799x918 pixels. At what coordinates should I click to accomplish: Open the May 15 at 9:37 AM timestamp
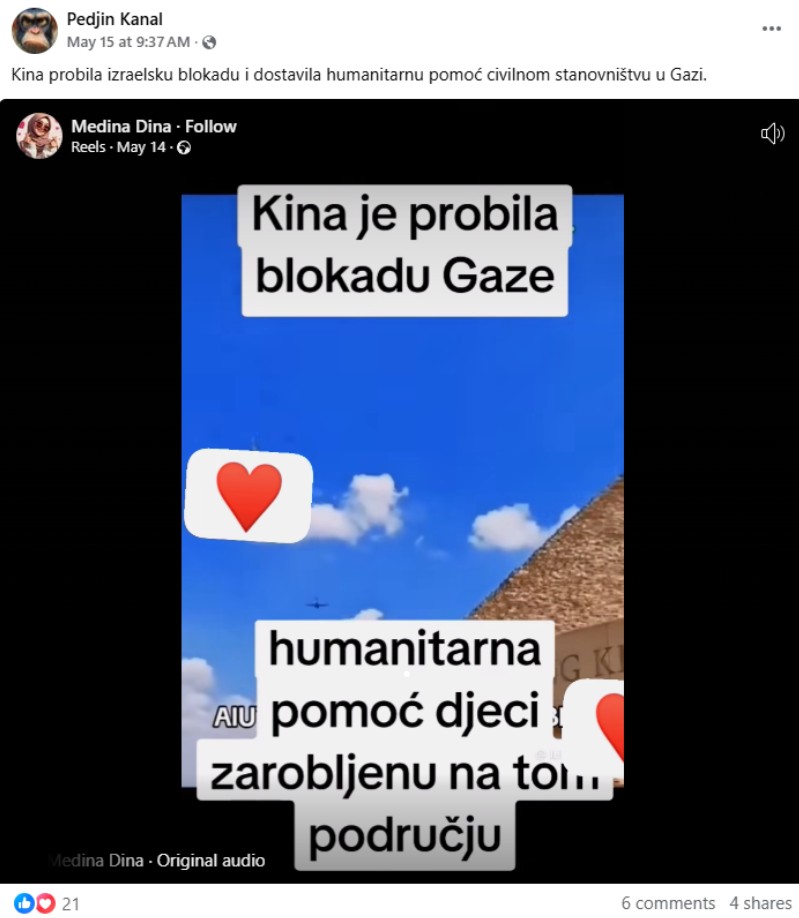128,42
